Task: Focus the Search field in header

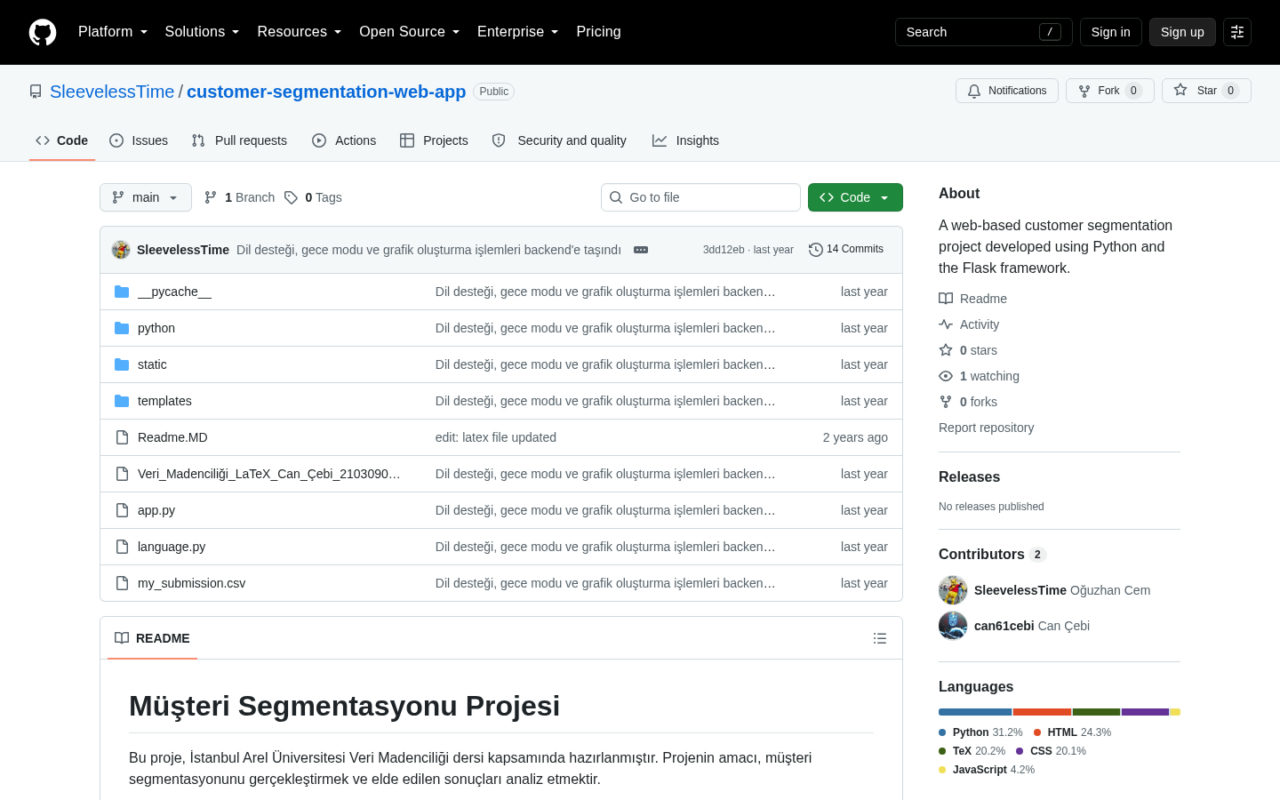Action: 983,32
